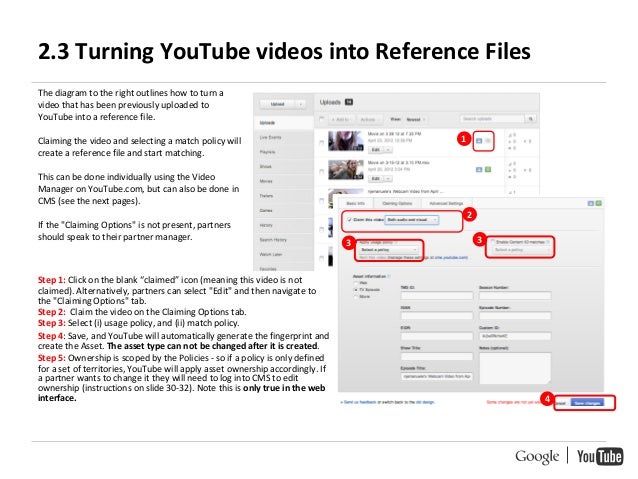
Task: Click the help icon next to Asset information
Action: (x=389, y=276)
